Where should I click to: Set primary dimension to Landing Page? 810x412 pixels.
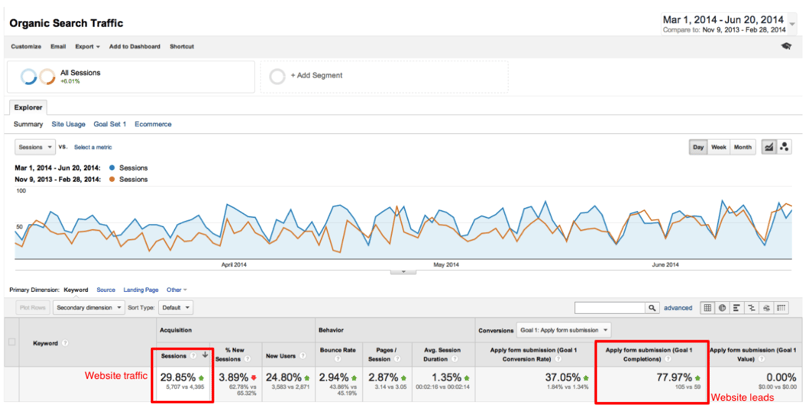point(141,290)
